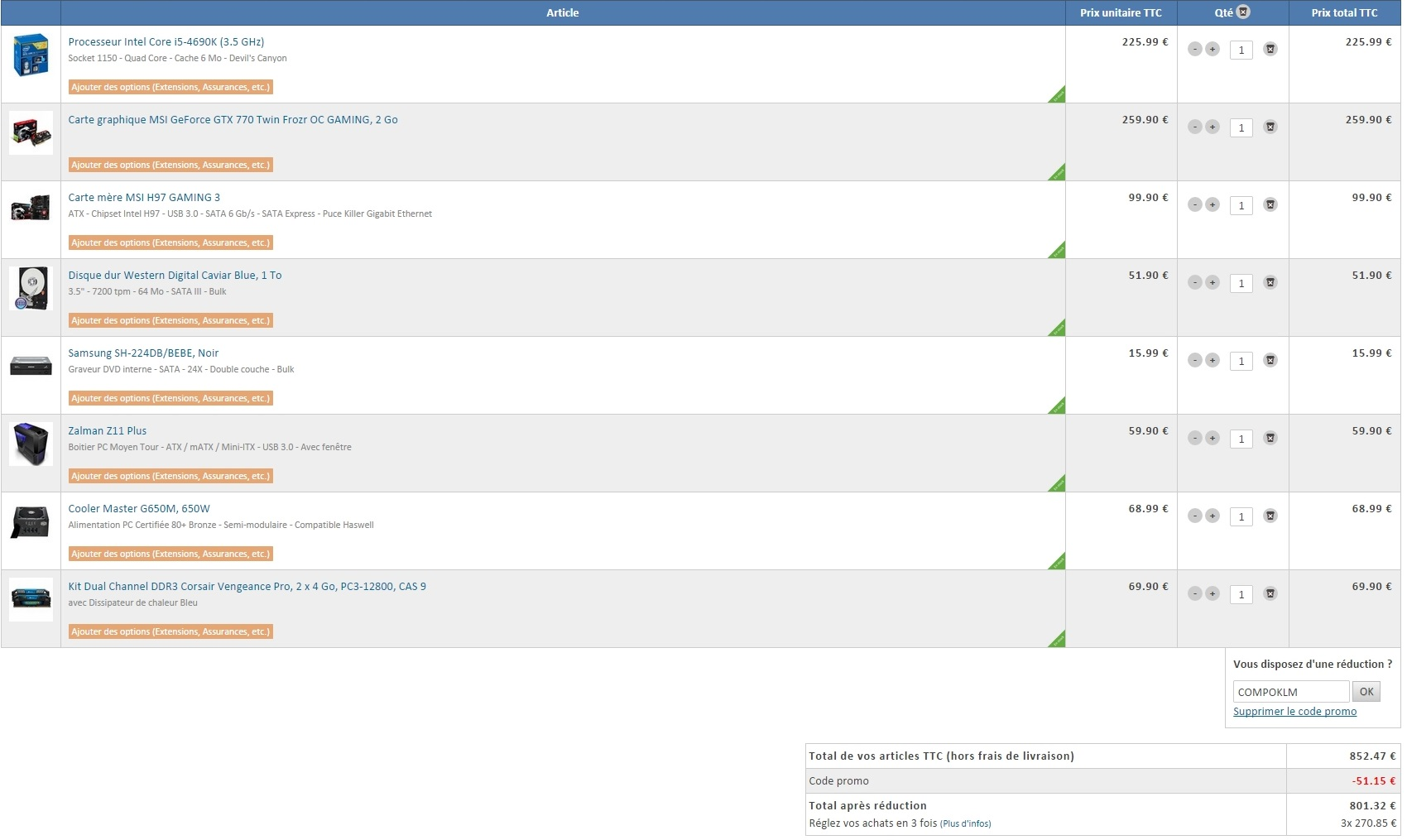Increase quantity of Zalman Z11 Plus
The width and height of the screenshot is (1407, 840).
1213,439
